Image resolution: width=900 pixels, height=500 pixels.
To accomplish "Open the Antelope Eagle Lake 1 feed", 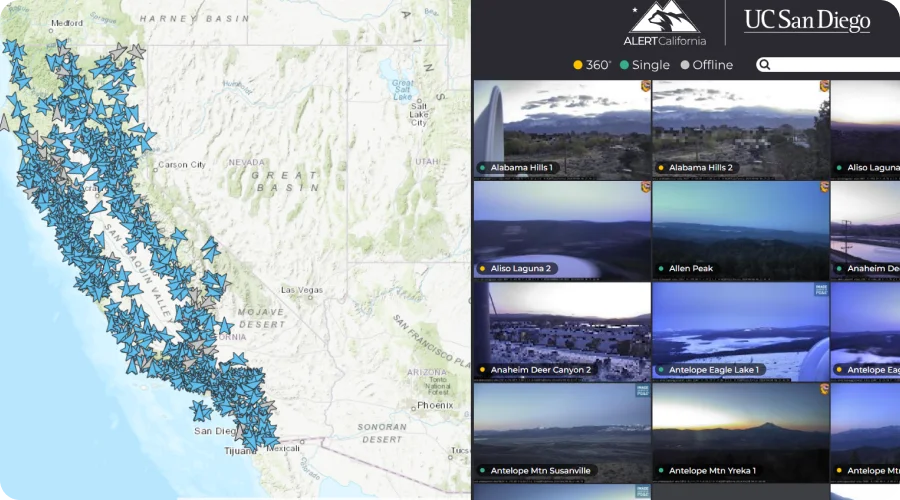I will [x=740, y=332].
